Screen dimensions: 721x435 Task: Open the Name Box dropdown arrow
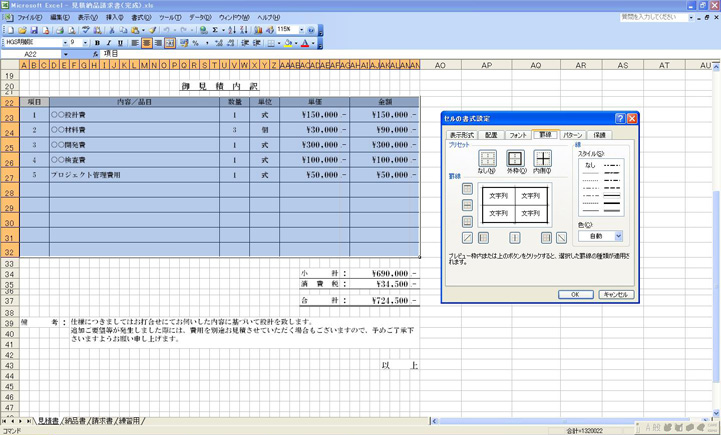tap(66, 54)
